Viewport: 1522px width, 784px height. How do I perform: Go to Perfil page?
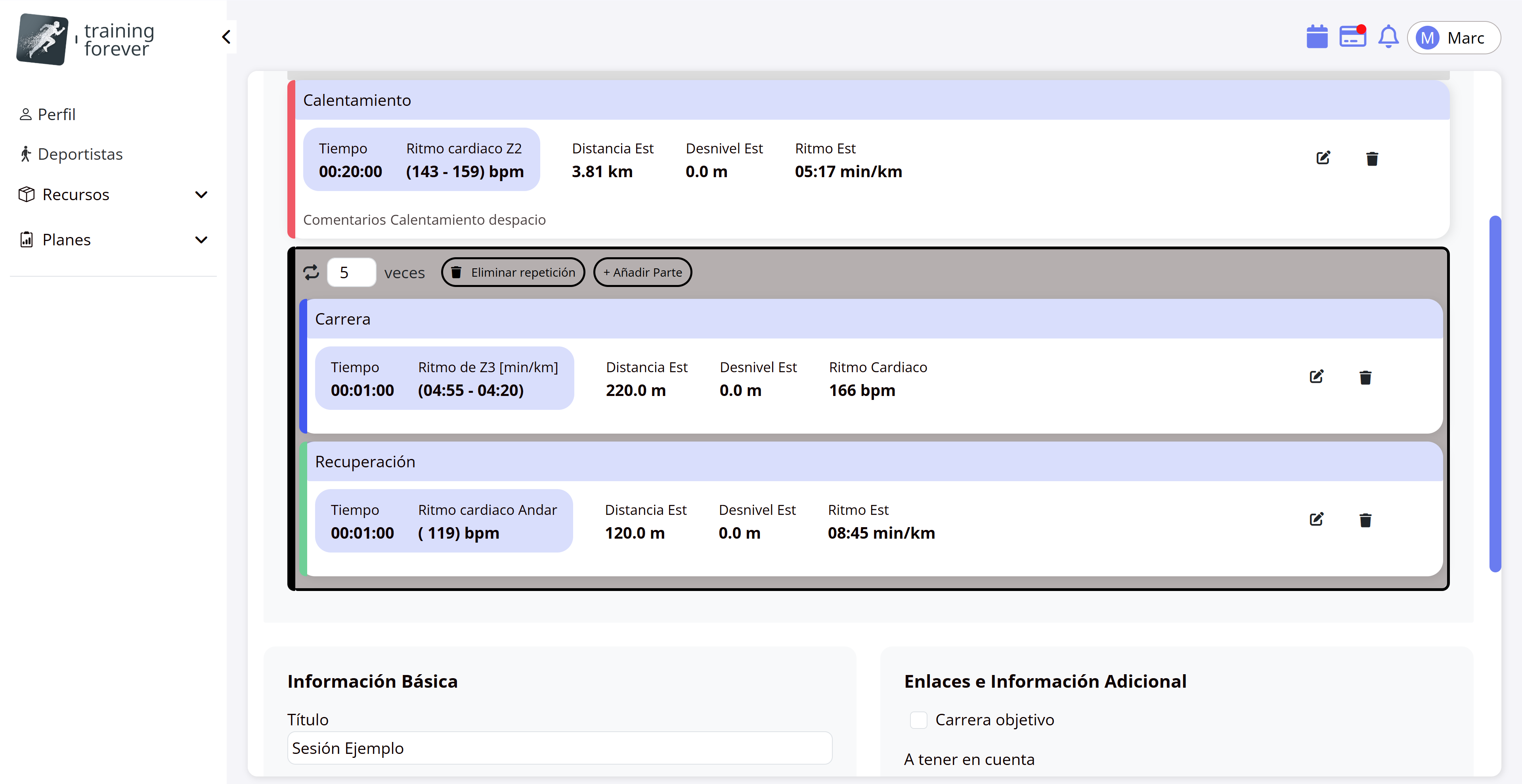pyautogui.click(x=56, y=114)
